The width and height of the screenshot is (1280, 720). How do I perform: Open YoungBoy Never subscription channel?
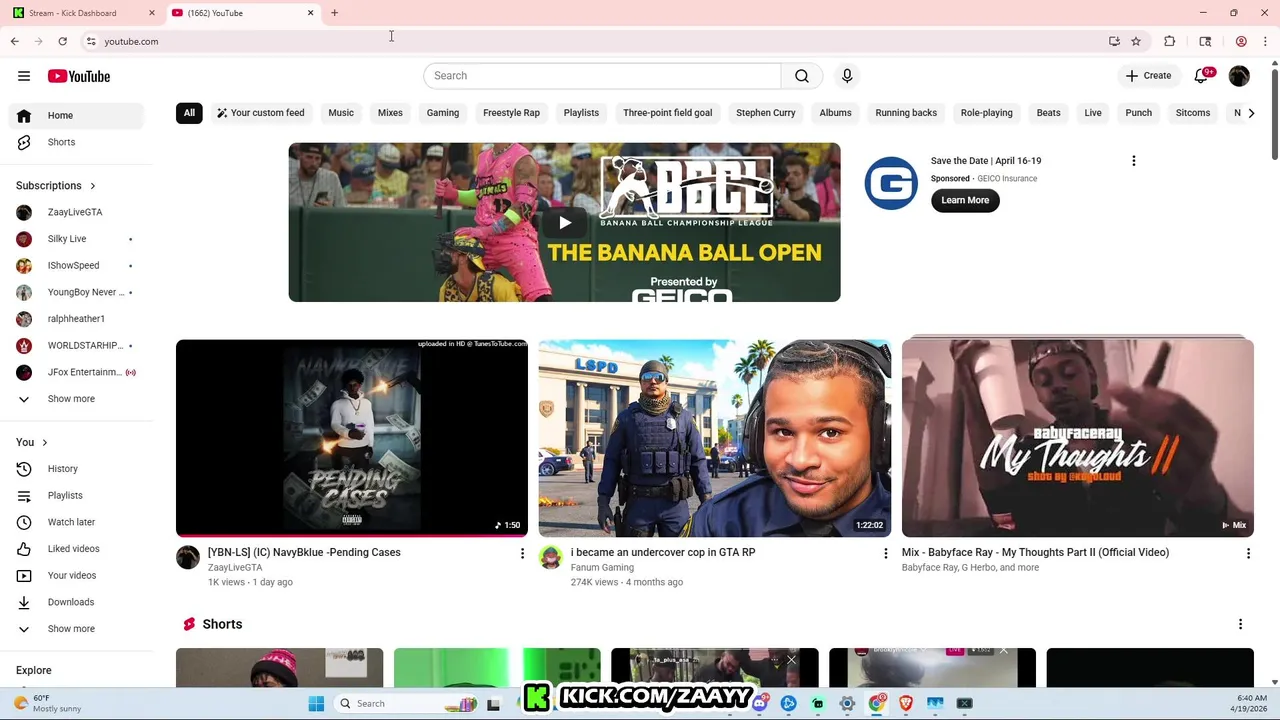coord(75,292)
